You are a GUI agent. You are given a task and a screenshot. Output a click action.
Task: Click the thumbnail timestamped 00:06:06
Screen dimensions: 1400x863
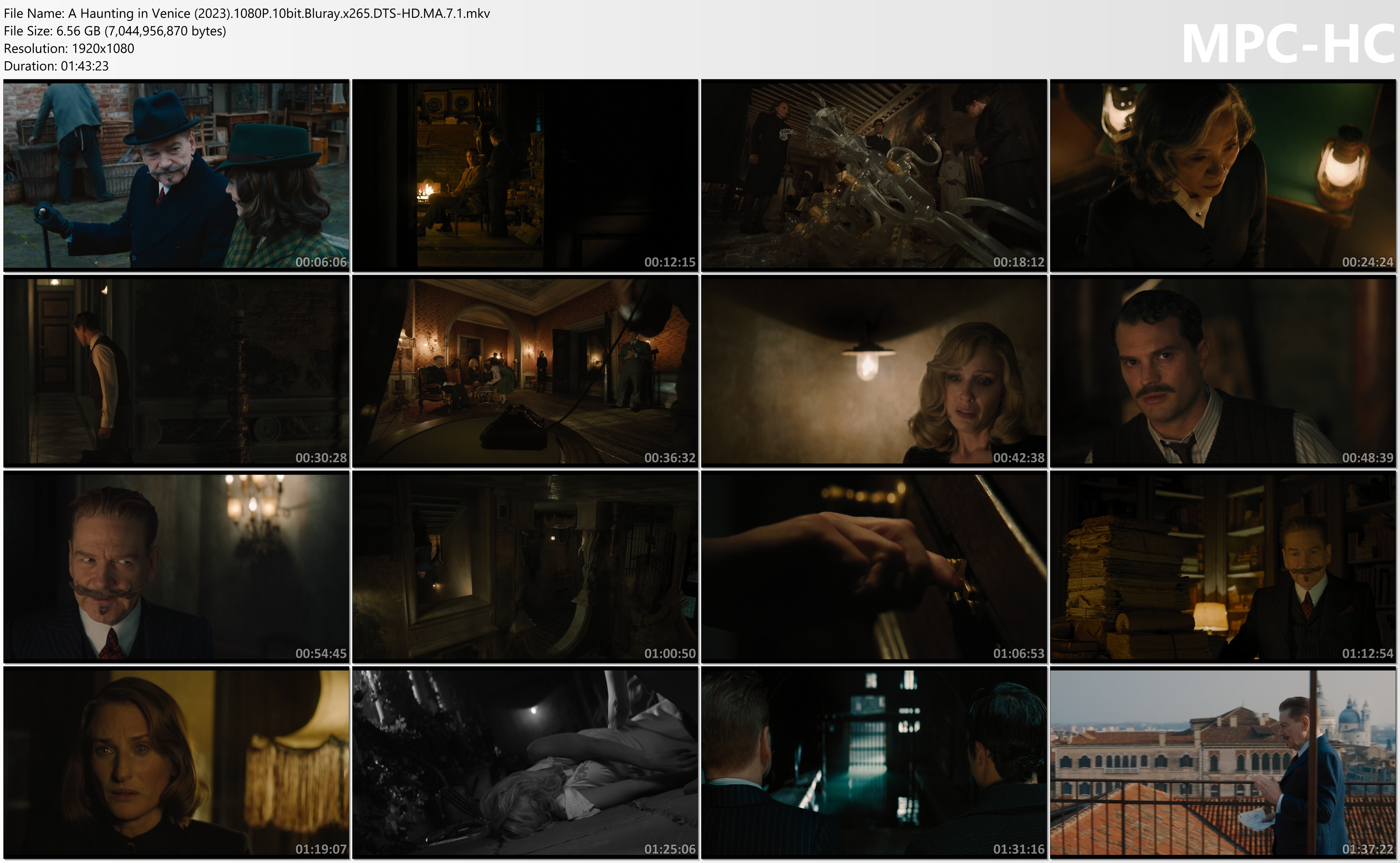pos(176,175)
